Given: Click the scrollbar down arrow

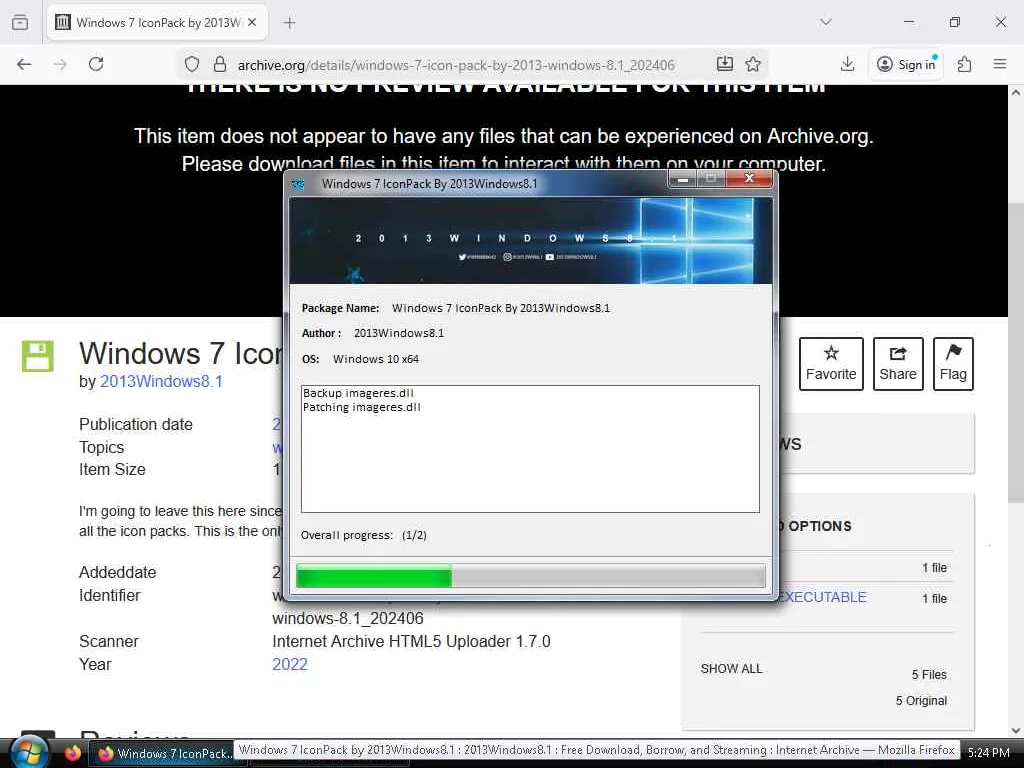Looking at the screenshot, I should coord(1016,731).
